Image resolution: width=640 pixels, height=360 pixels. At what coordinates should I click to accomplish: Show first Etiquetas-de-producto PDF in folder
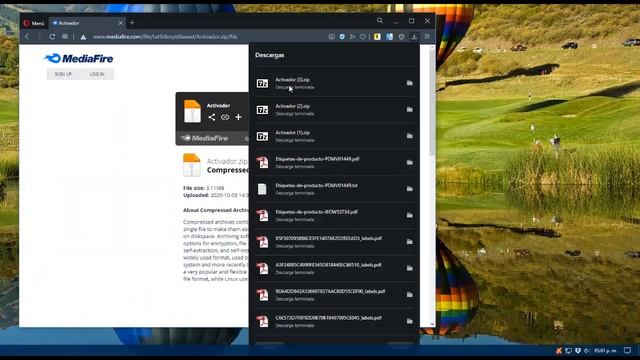409,162
